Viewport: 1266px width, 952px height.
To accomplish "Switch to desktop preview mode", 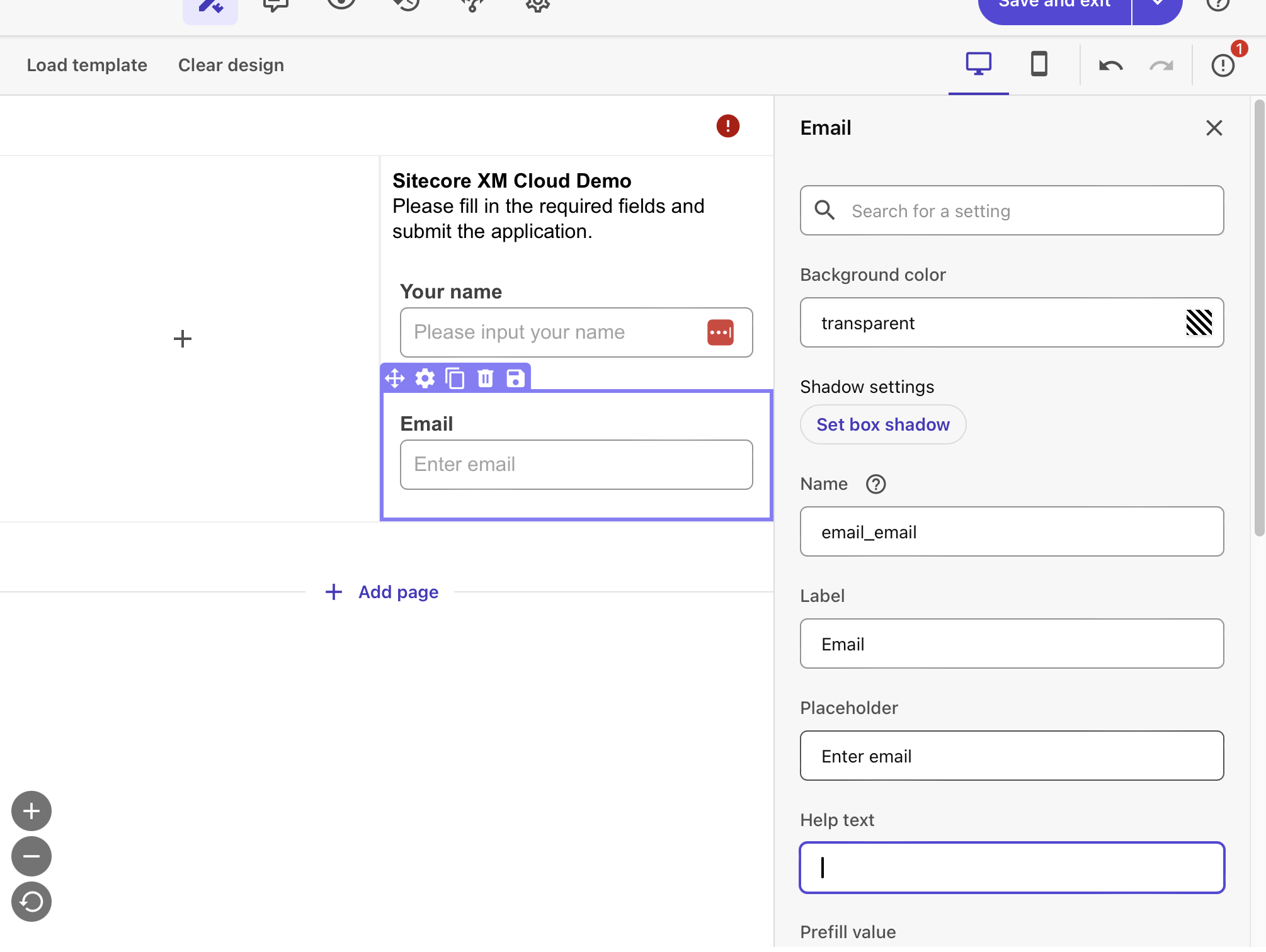I will (979, 64).
